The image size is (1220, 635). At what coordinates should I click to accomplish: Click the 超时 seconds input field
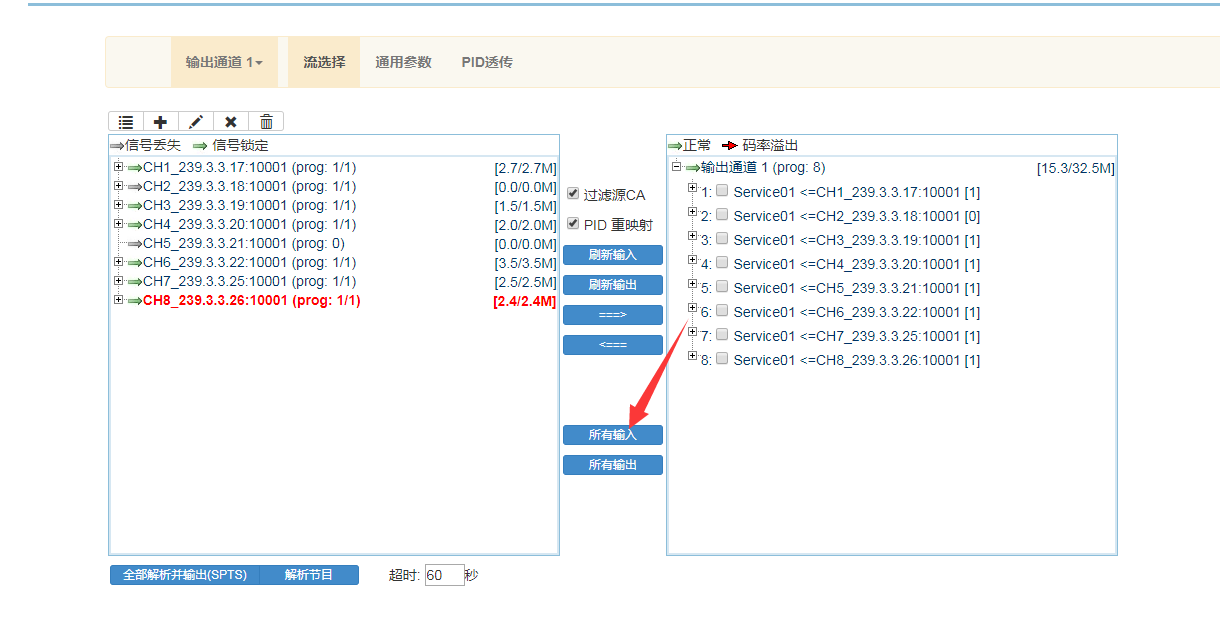coord(444,575)
